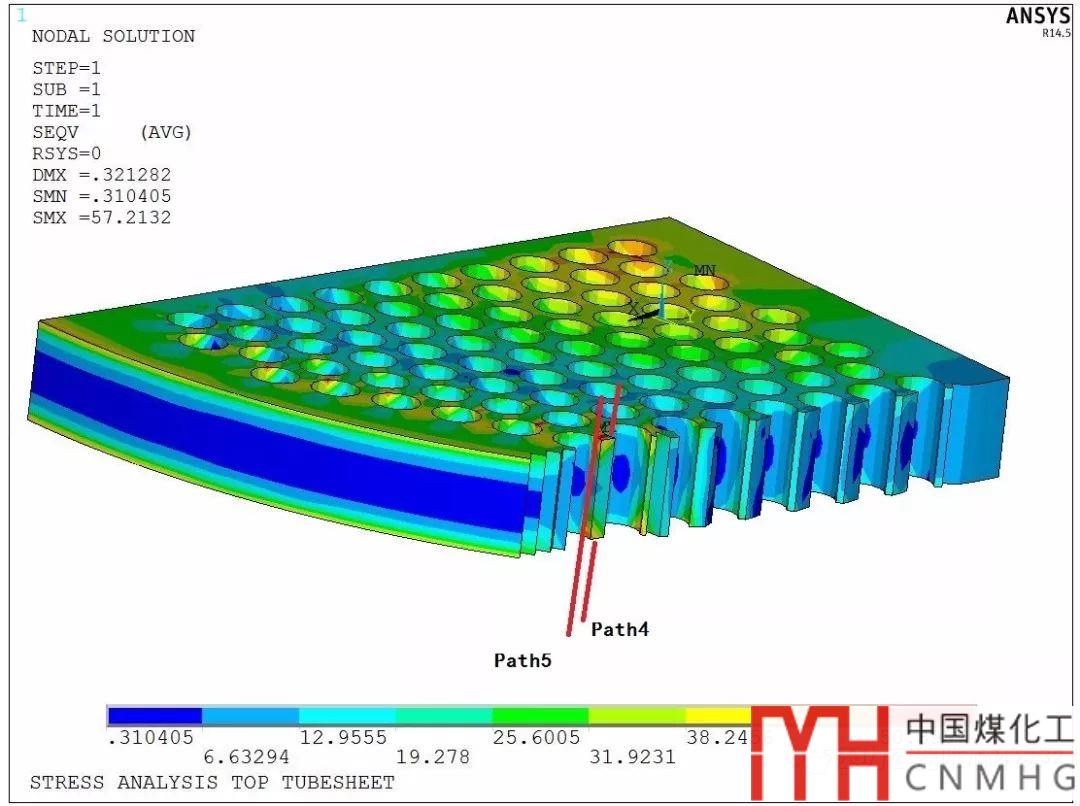Select legend value 19.278

pyautogui.click(x=433, y=757)
